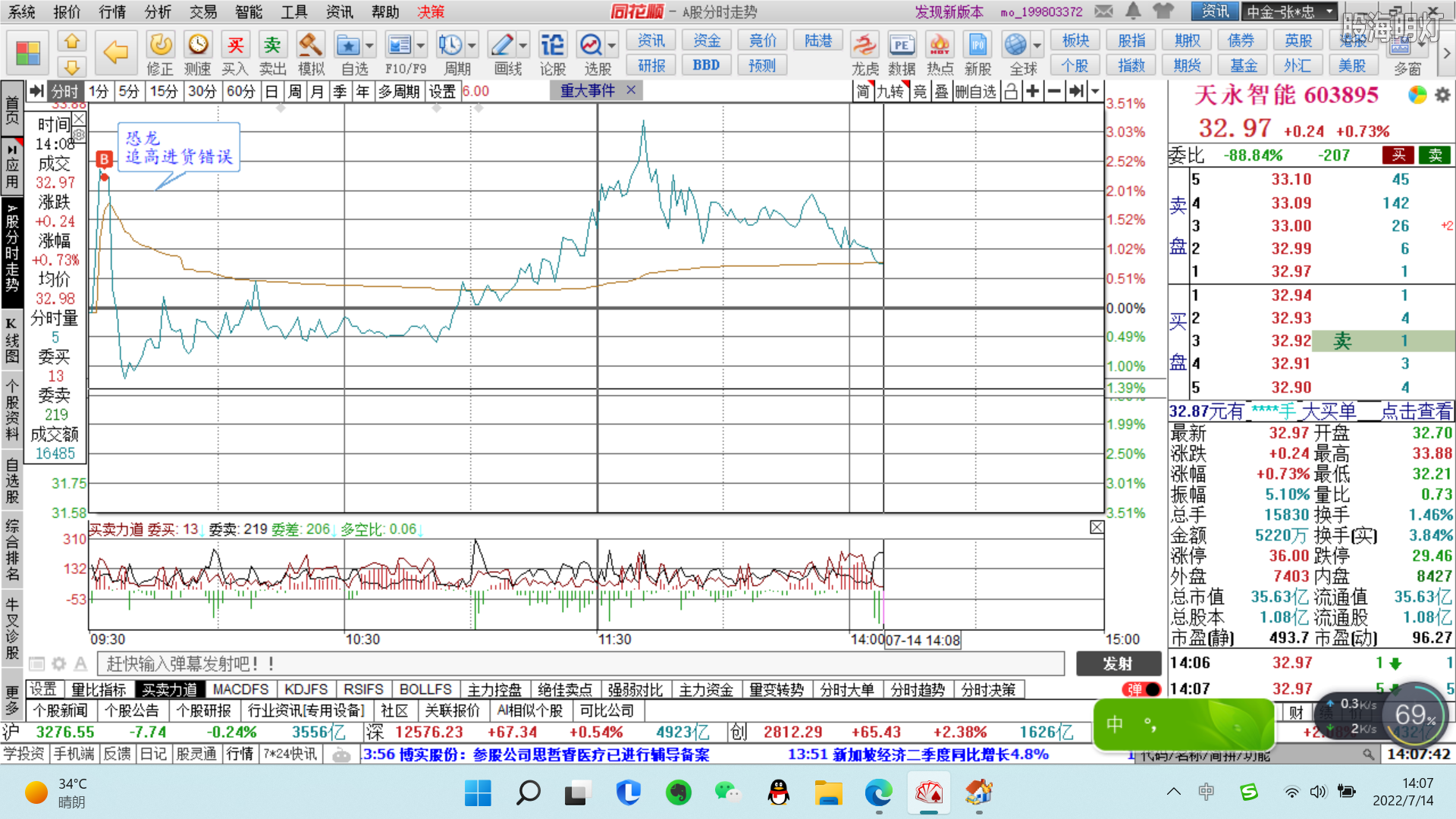The width and height of the screenshot is (1456, 819).
Task: Expand toolbar with the right chevron
Action: (x=1446, y=53)
